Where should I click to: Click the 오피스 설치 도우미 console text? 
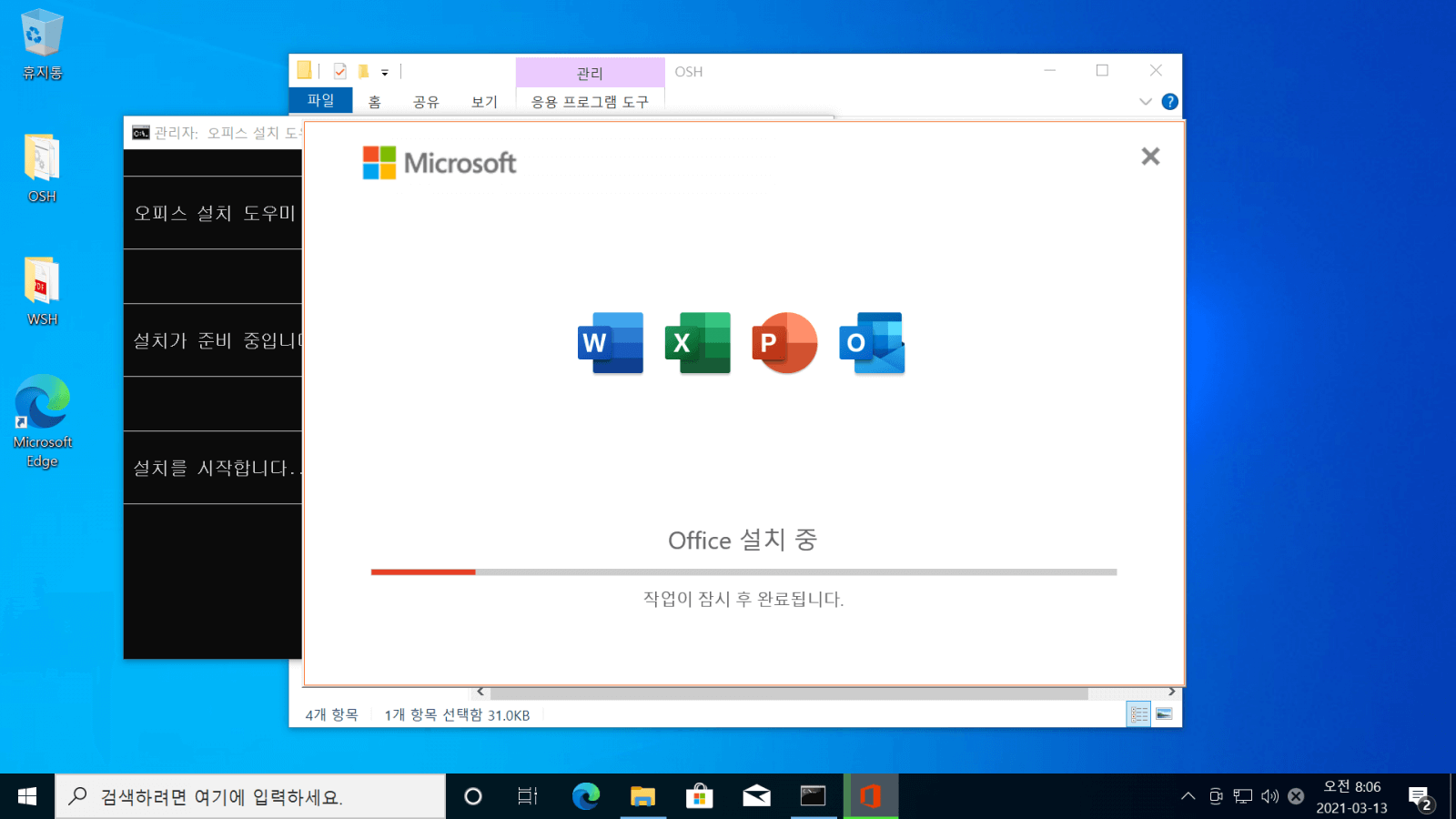215,213
